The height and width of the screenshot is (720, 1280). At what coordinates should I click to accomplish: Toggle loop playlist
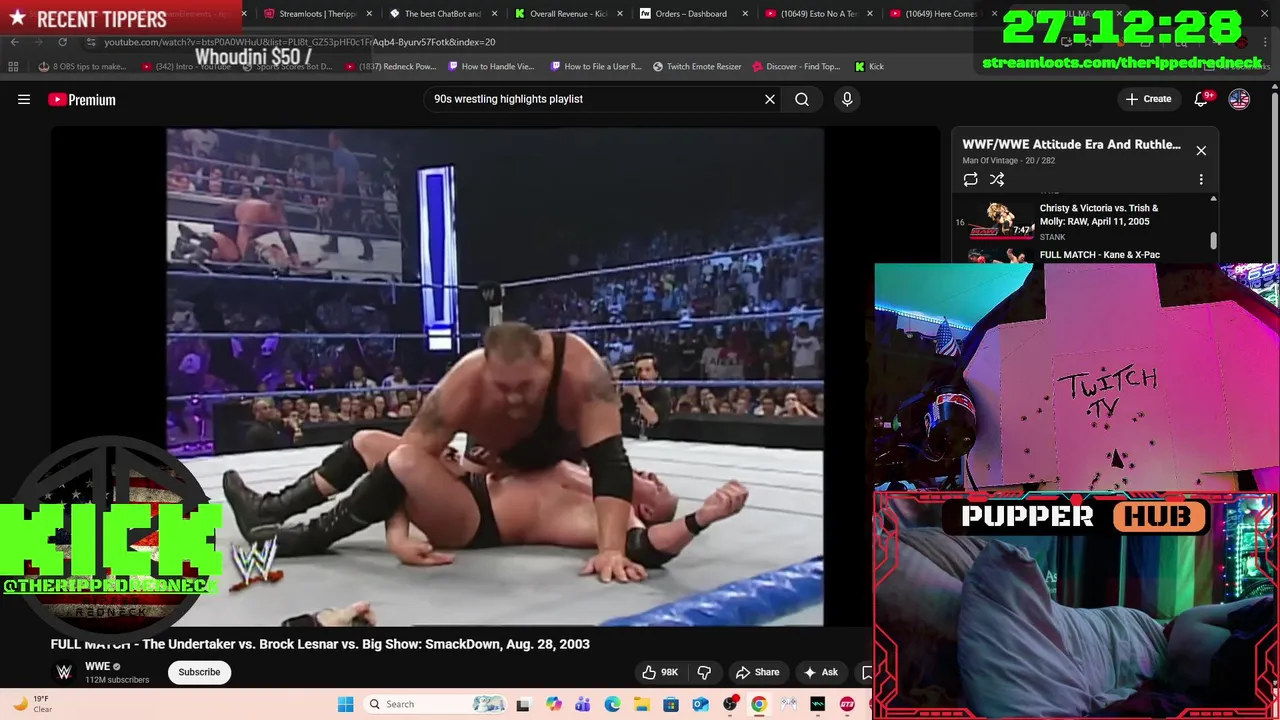point(970,179)
